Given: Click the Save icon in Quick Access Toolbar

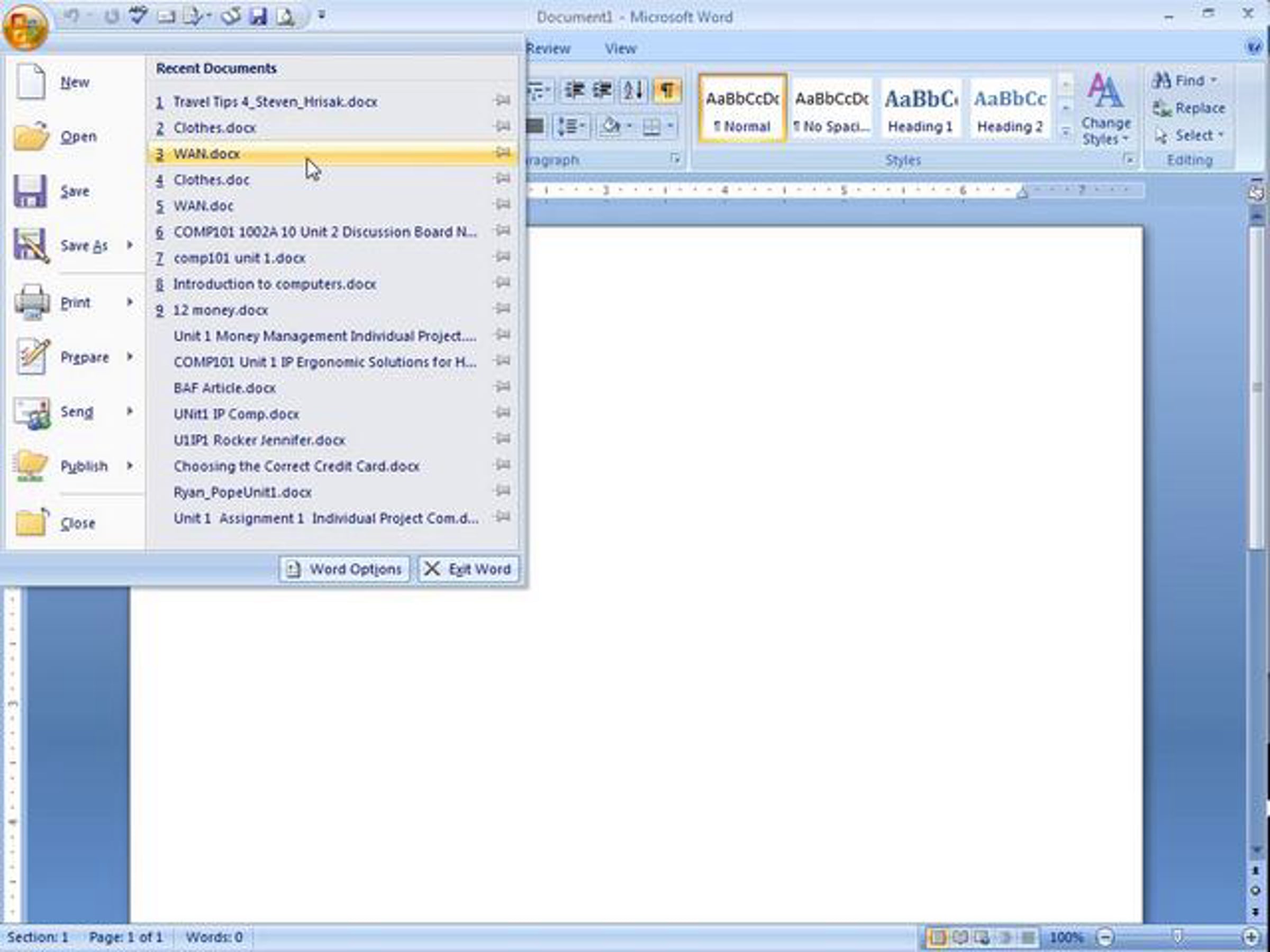Looking at the screenshot, I should (258, 16).
